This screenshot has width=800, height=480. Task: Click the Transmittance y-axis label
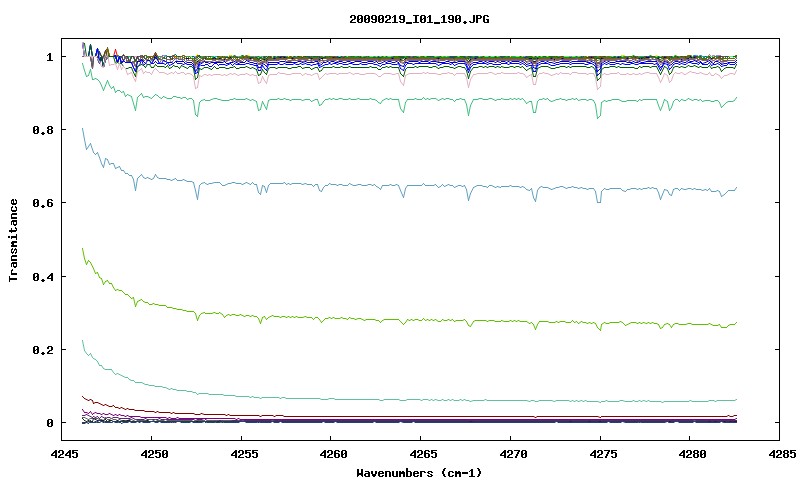click(14, 240)
